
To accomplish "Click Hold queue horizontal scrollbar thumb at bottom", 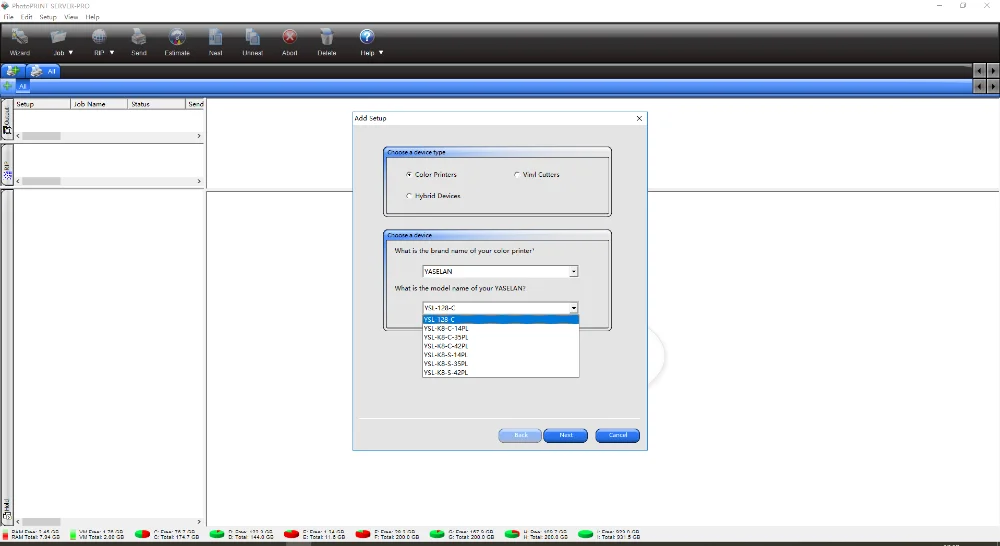I will click(x=41, y=522).
